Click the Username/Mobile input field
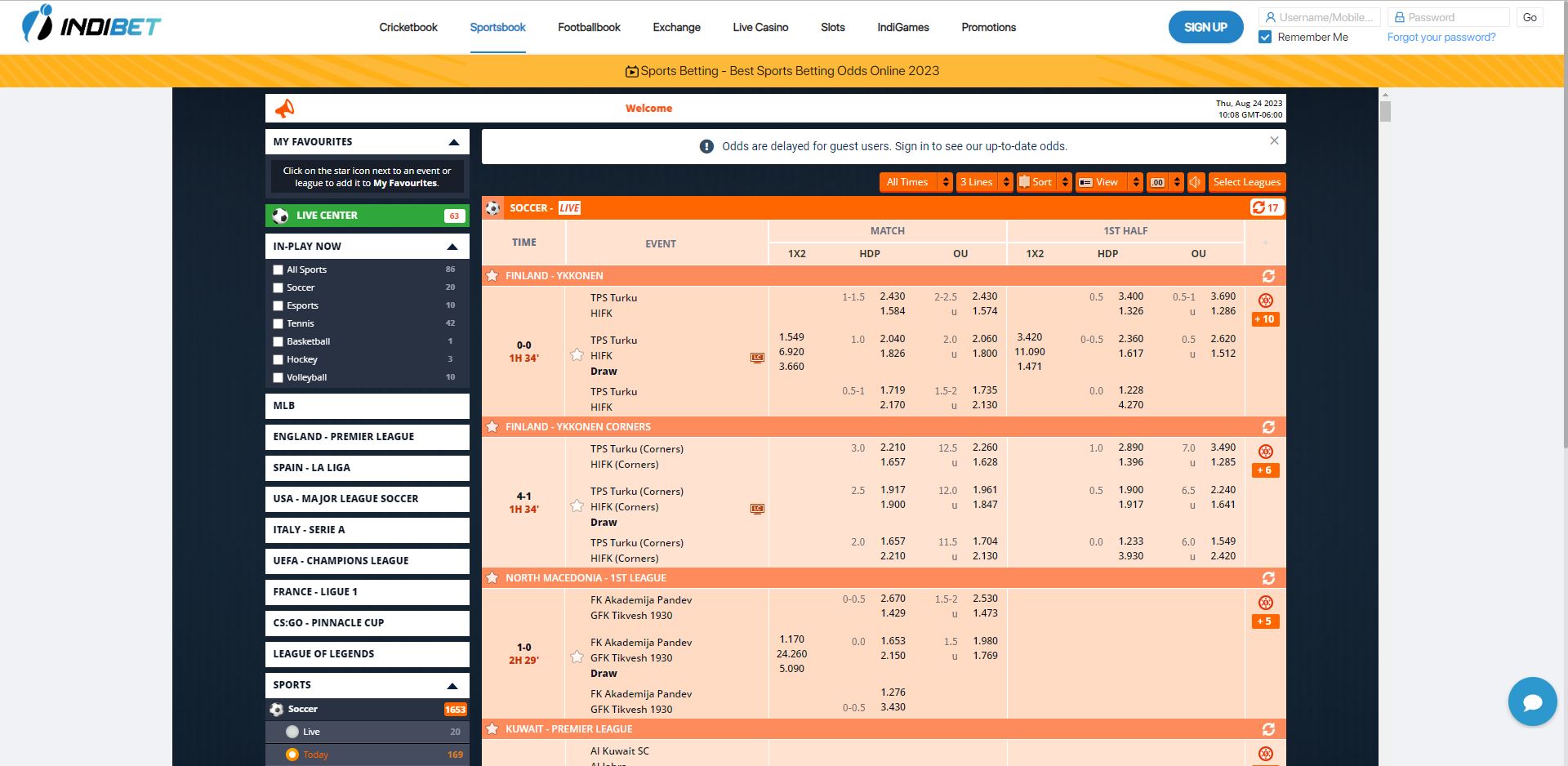Viewport: 1568px width, 766px height. click(1320, 17)
